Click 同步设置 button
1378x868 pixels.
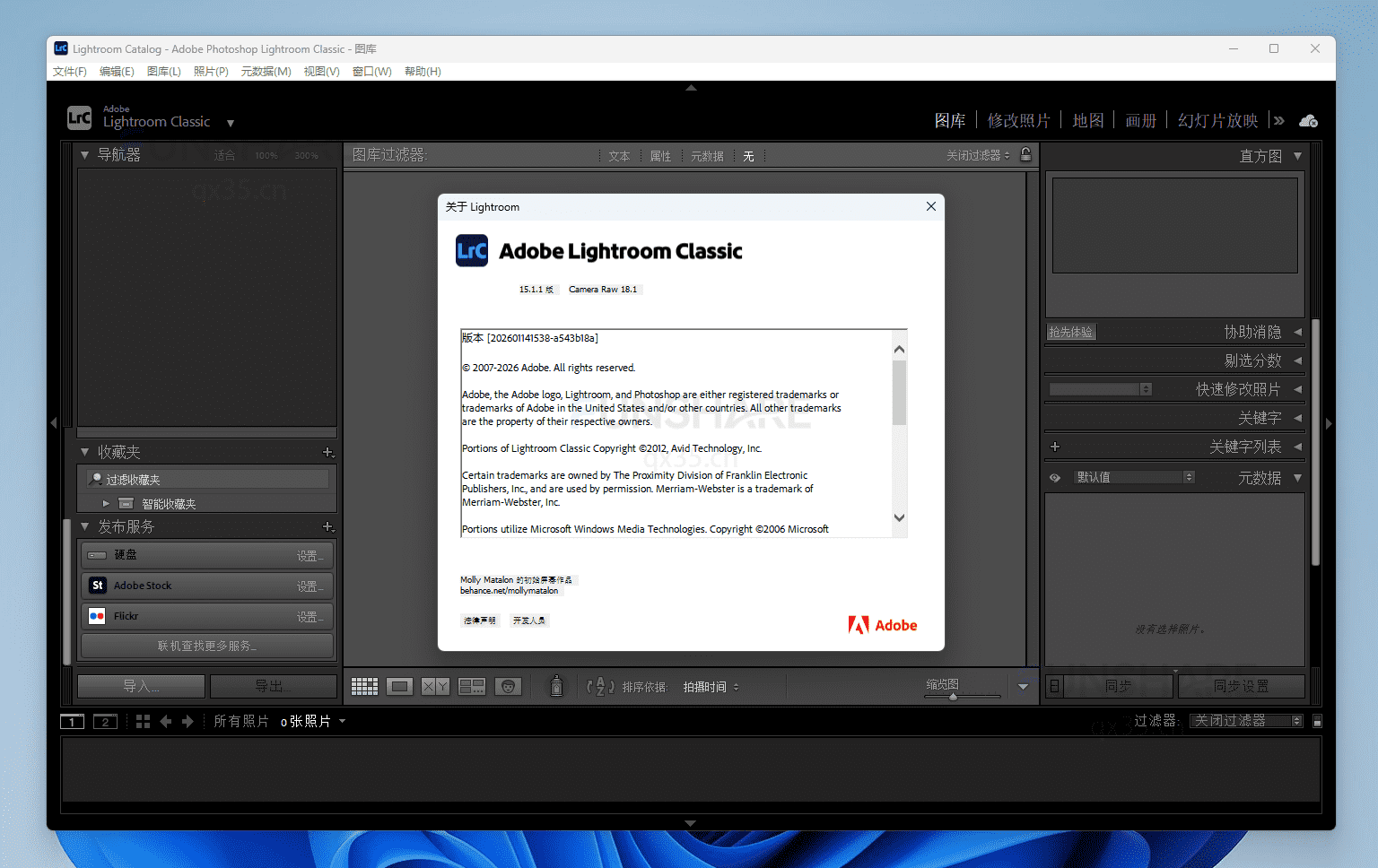(1241, 686)
